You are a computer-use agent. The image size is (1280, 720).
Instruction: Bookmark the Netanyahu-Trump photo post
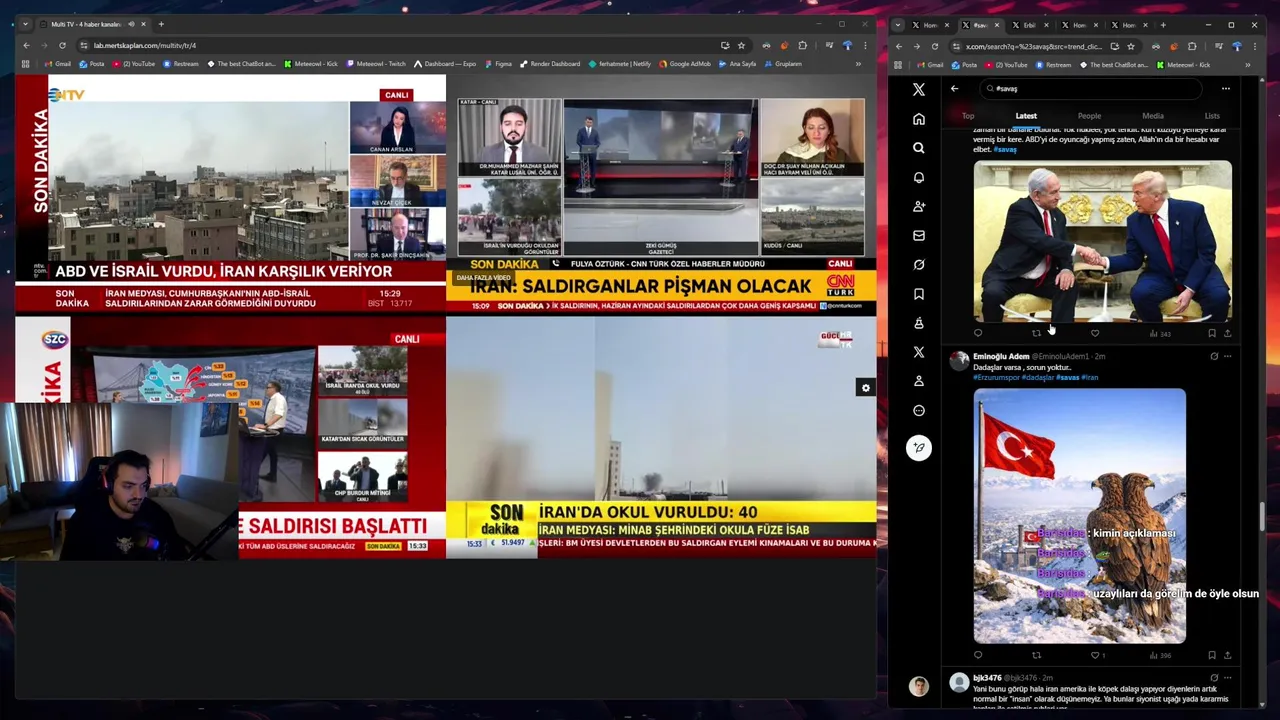(x=1211, y=333)
